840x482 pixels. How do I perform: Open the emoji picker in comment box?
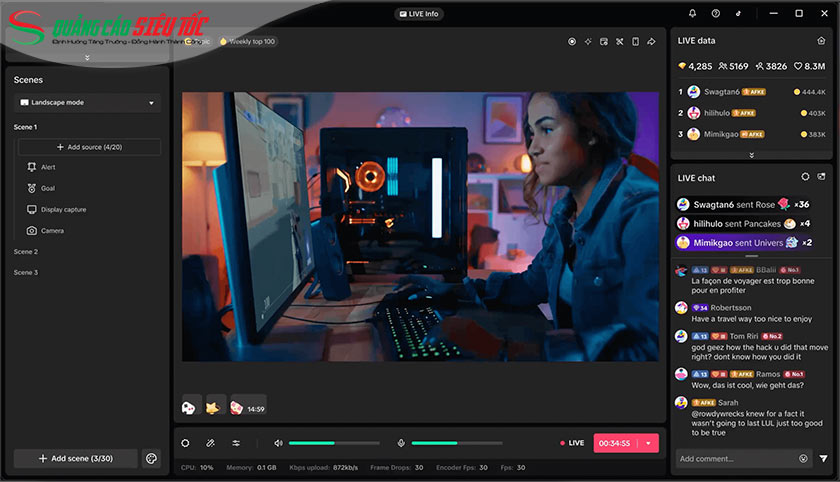(x=803, y=458)
